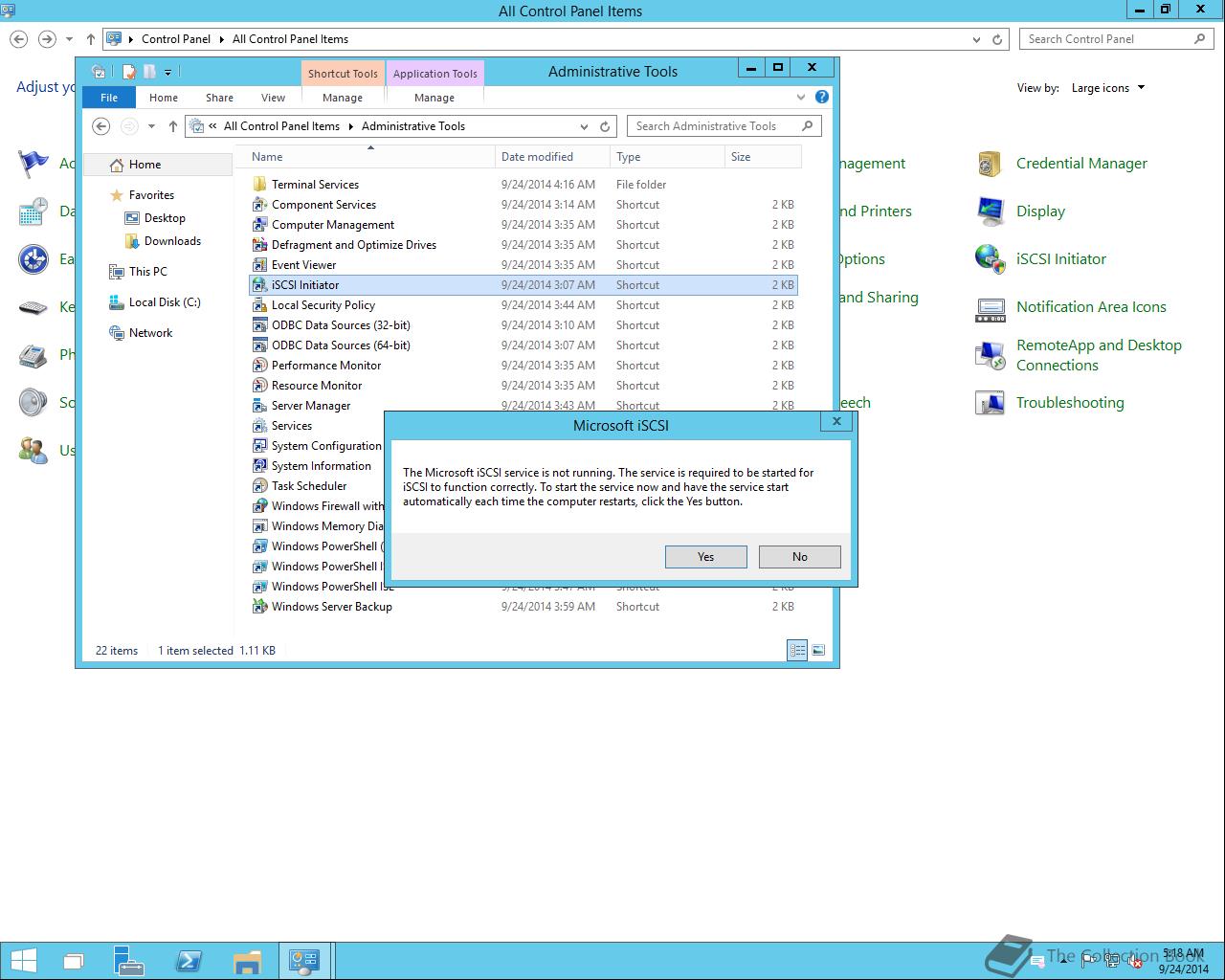Sort the list by the Name column

click(370, 157)
